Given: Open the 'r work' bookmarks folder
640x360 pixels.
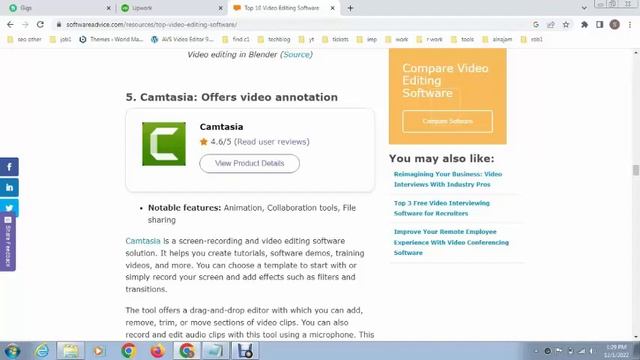Looking at the screenshot, I should (x=429, y=39).
